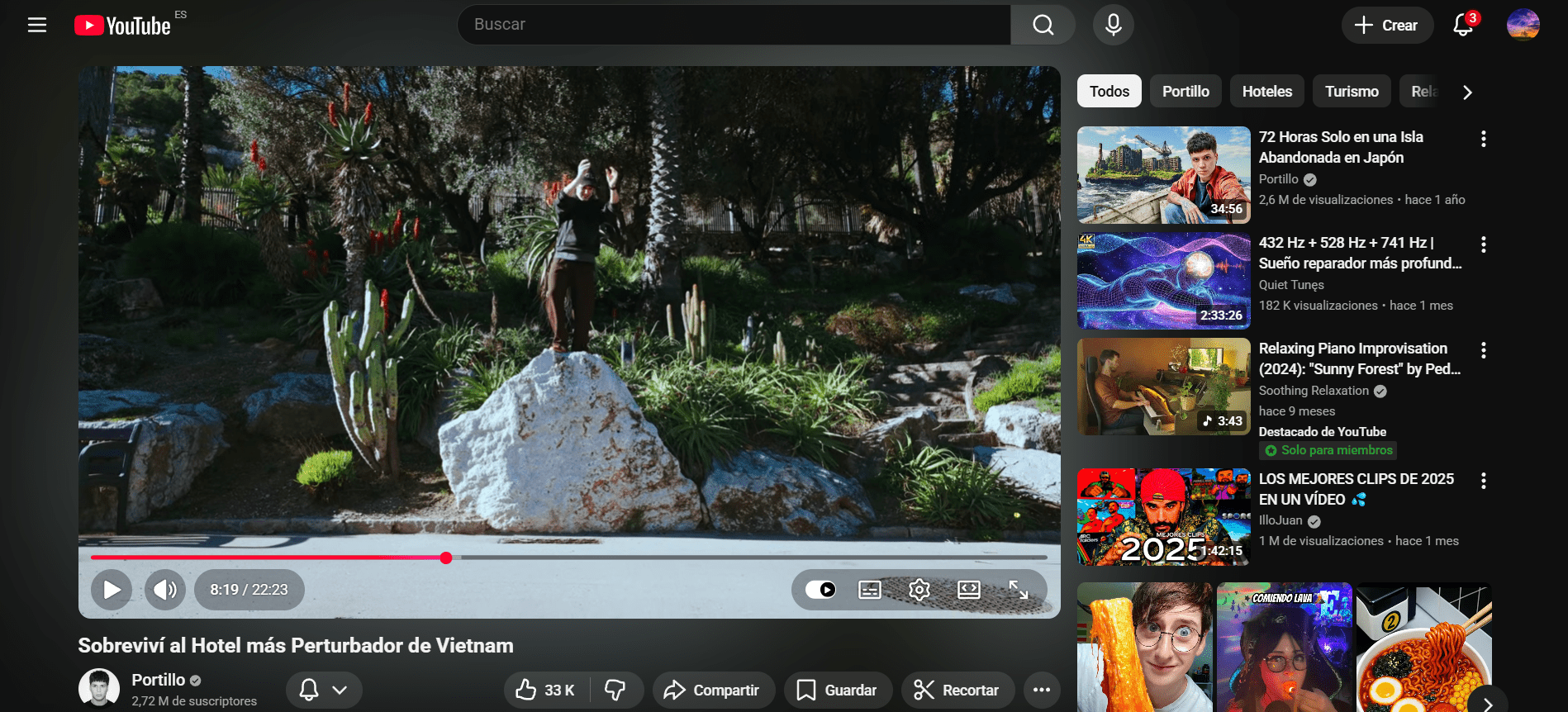1568x712 pixels.
Task: Open the notifications bell
Action: coord(1463,25)
